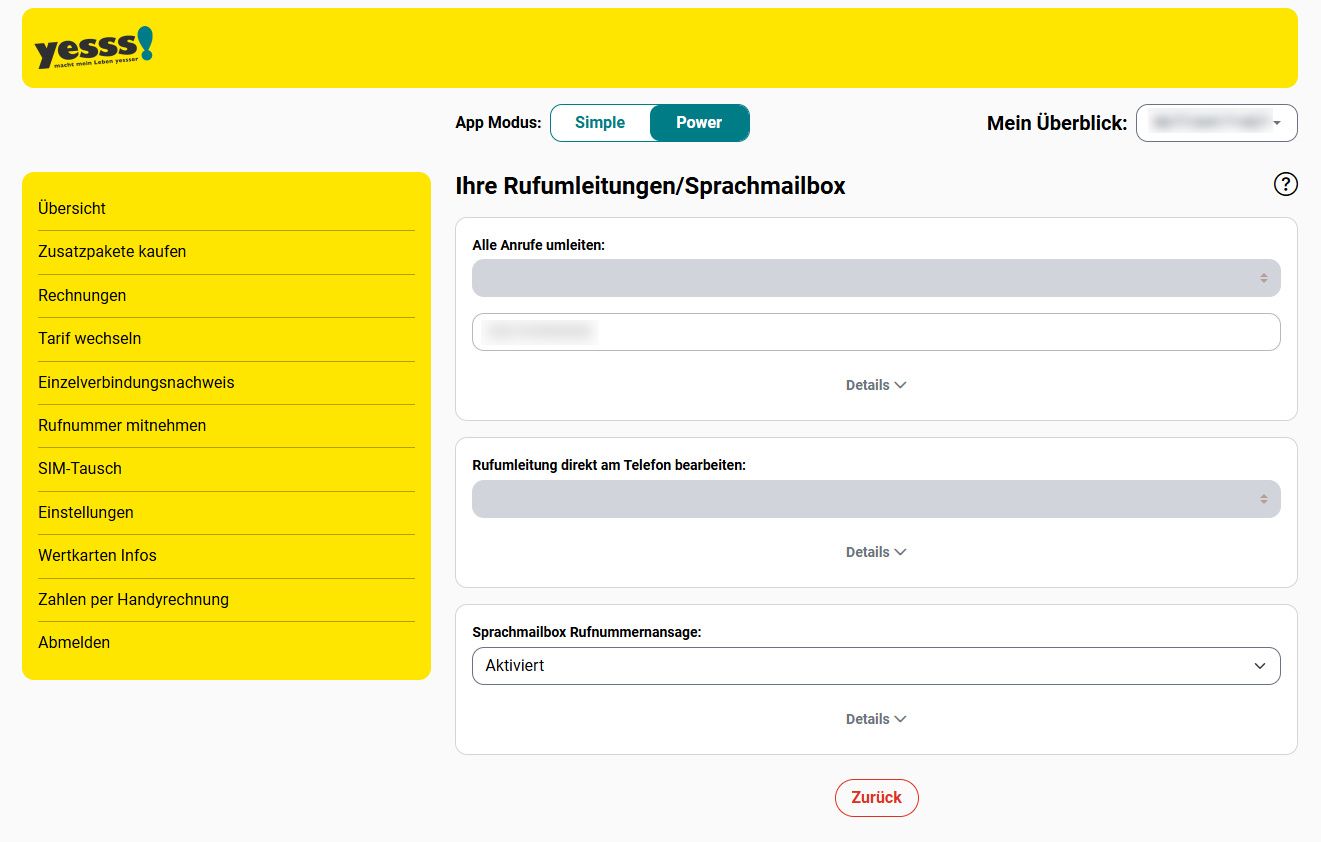This screenshot has width=1321, height=842.
Task: Open Einzelverbindungsnachweis in sidebar
Action: click(136, 383)
